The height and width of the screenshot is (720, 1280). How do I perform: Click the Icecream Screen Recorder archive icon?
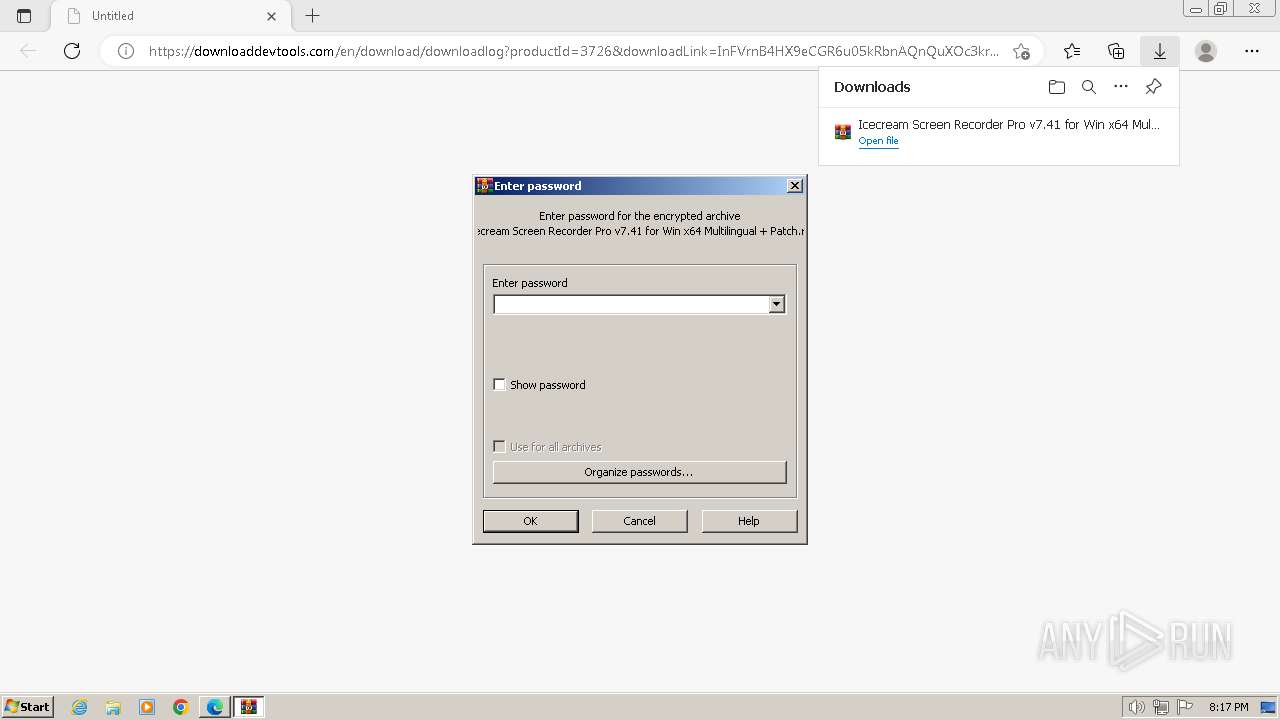843,132
